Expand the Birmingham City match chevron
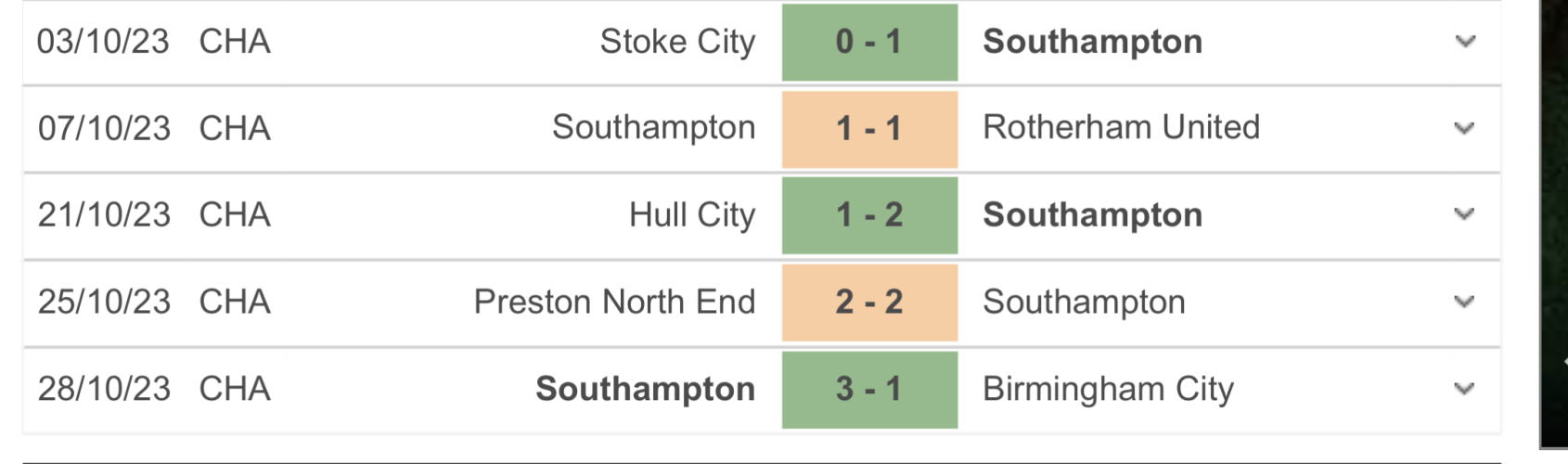Image resolution: width=1568 pixels, height=464 pixels. pos(1464,389)
